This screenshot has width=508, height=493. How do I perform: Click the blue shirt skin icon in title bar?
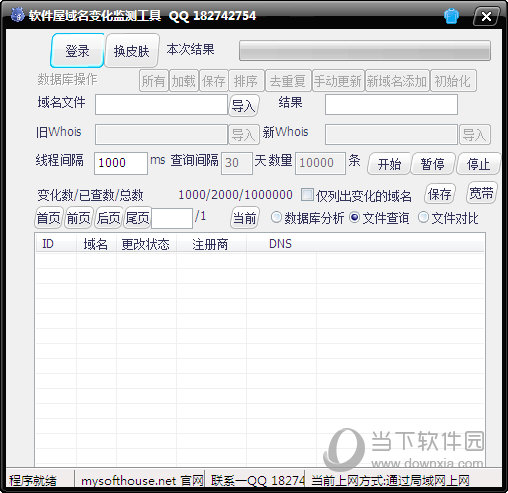(x=451, y=16)
